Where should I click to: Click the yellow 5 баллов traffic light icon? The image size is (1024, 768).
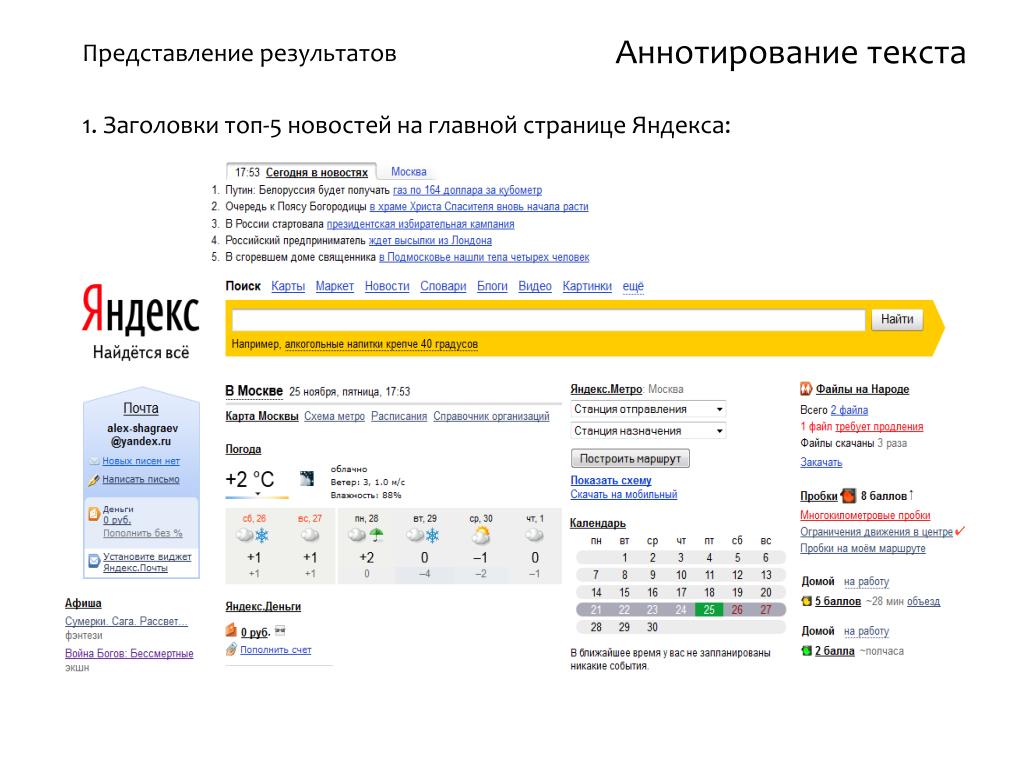(x=807, y=601)
